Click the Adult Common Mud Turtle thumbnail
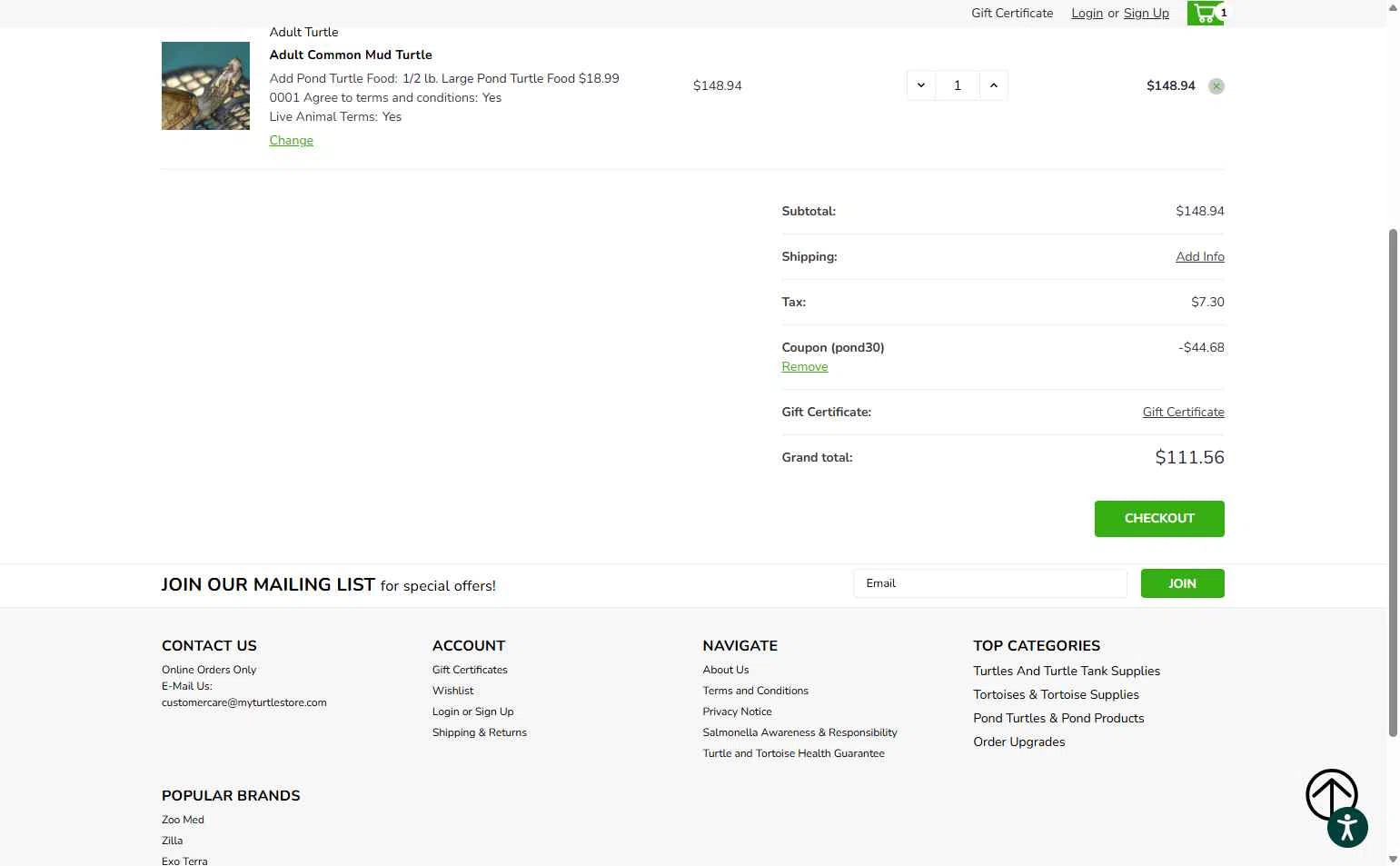Image resolution: width=1400 pixels, height=866 pixels. click(205, 85)
